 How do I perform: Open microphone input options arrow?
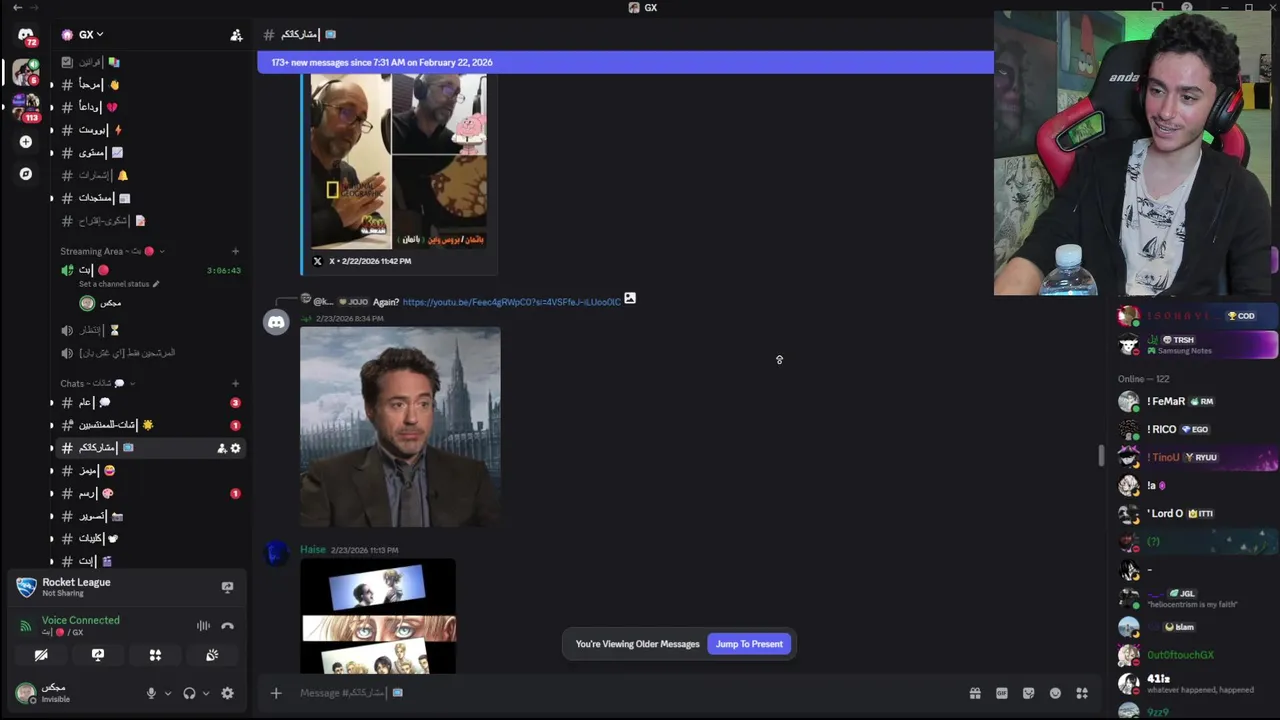click(167, 693)
